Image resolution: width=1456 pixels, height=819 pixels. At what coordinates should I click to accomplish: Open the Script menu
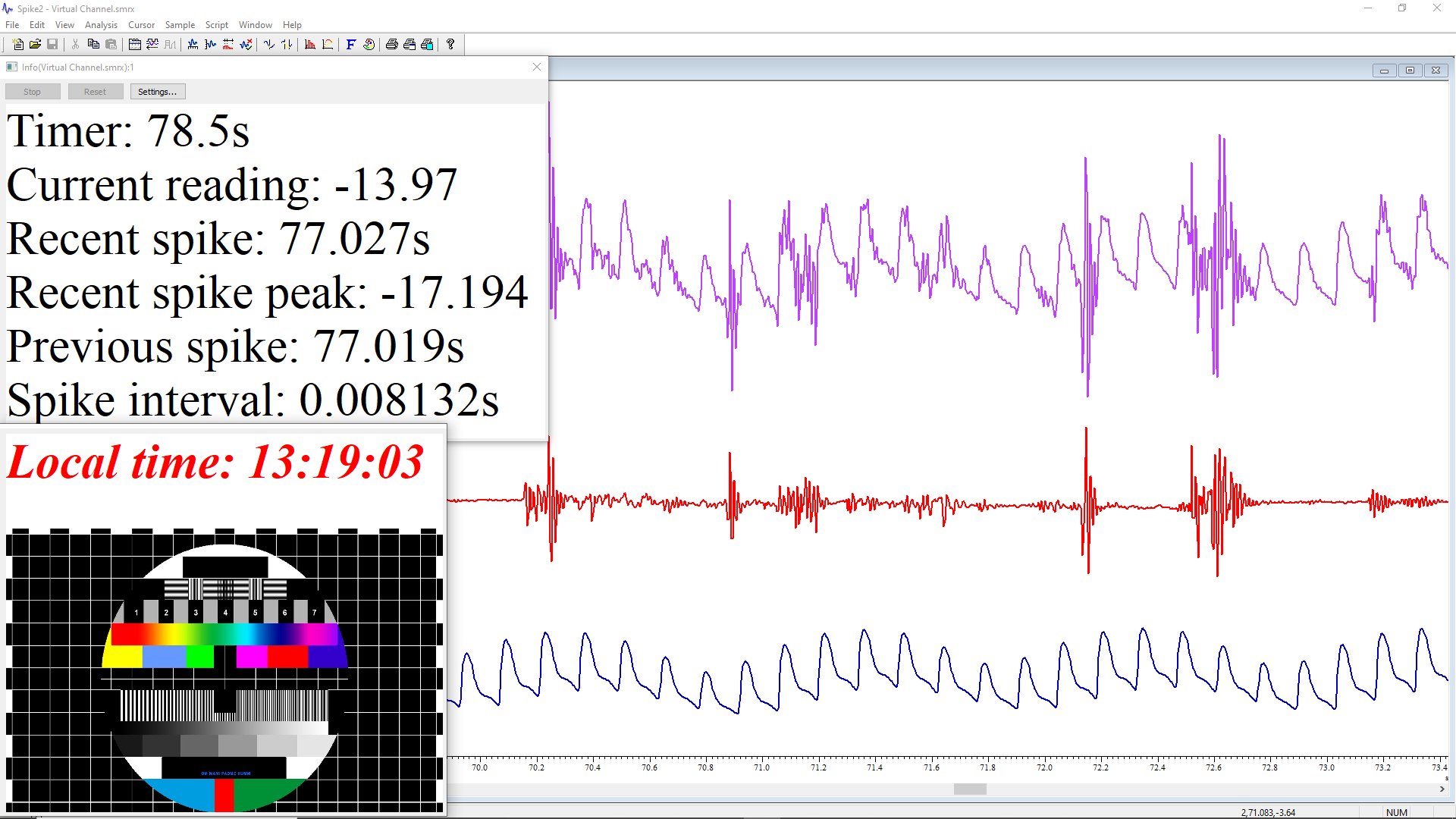(x=216, y=25)
